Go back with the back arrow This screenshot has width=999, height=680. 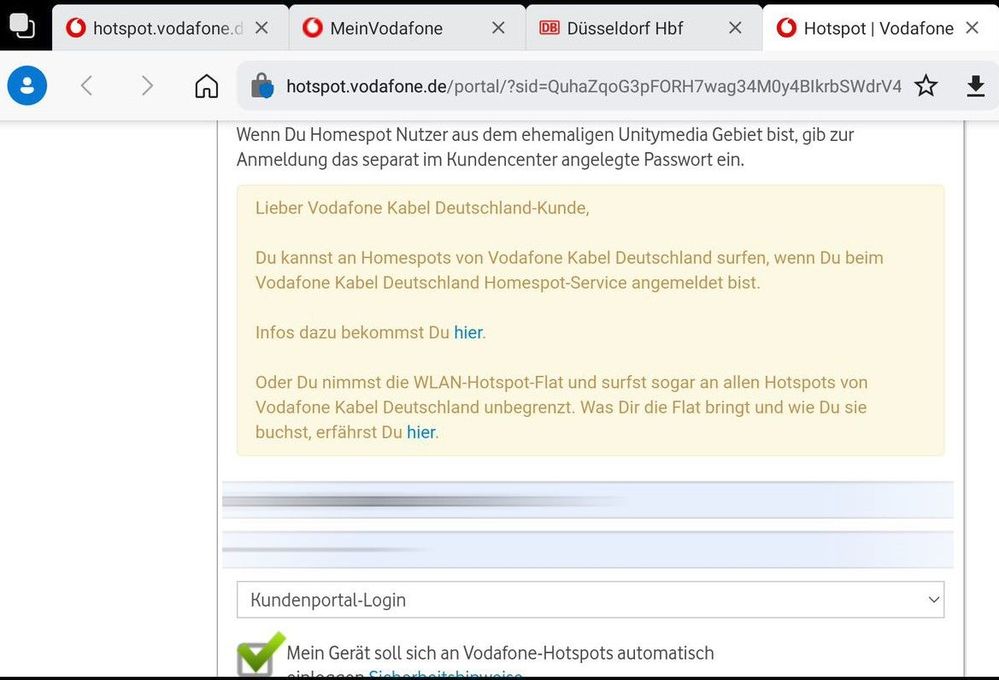(87, 85)
